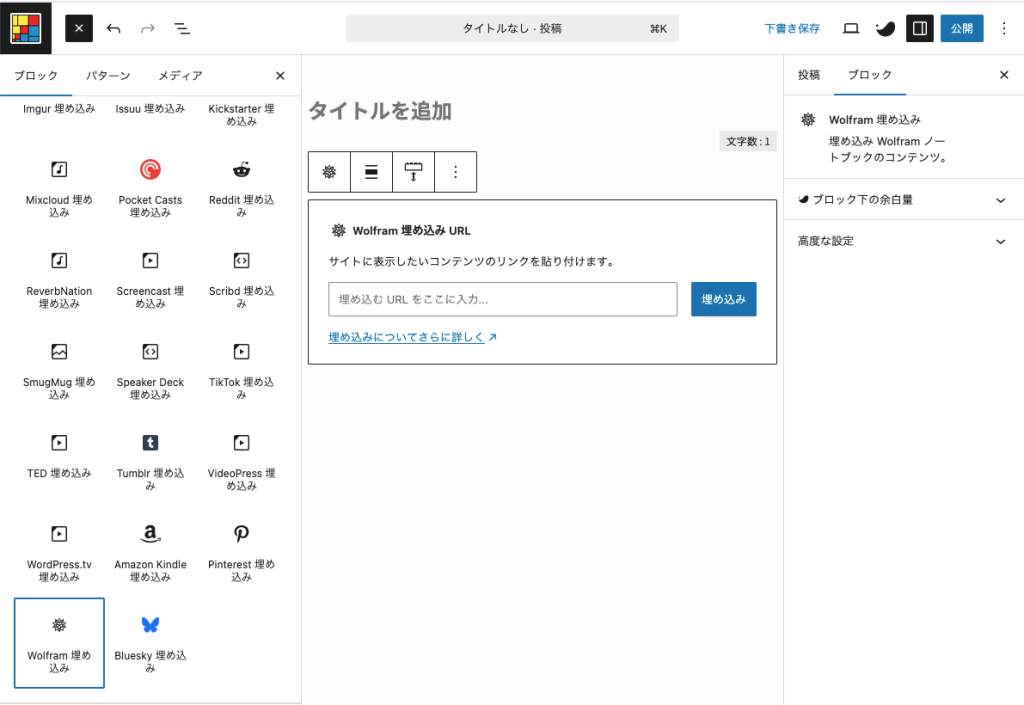Click the embed URL input field

tap(502, 299)
